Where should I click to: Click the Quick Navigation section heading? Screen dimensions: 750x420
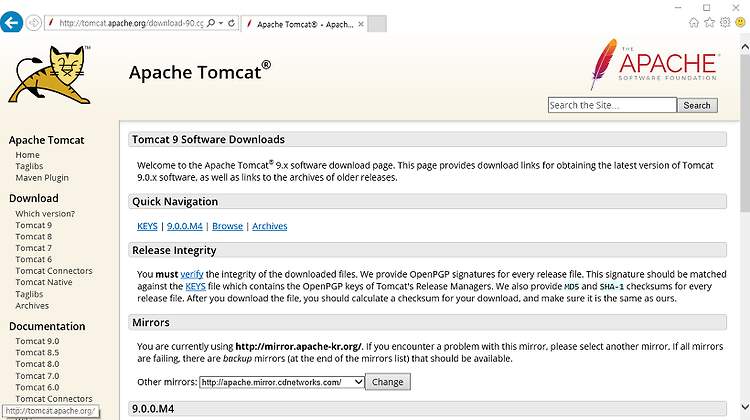coord(175,202)
